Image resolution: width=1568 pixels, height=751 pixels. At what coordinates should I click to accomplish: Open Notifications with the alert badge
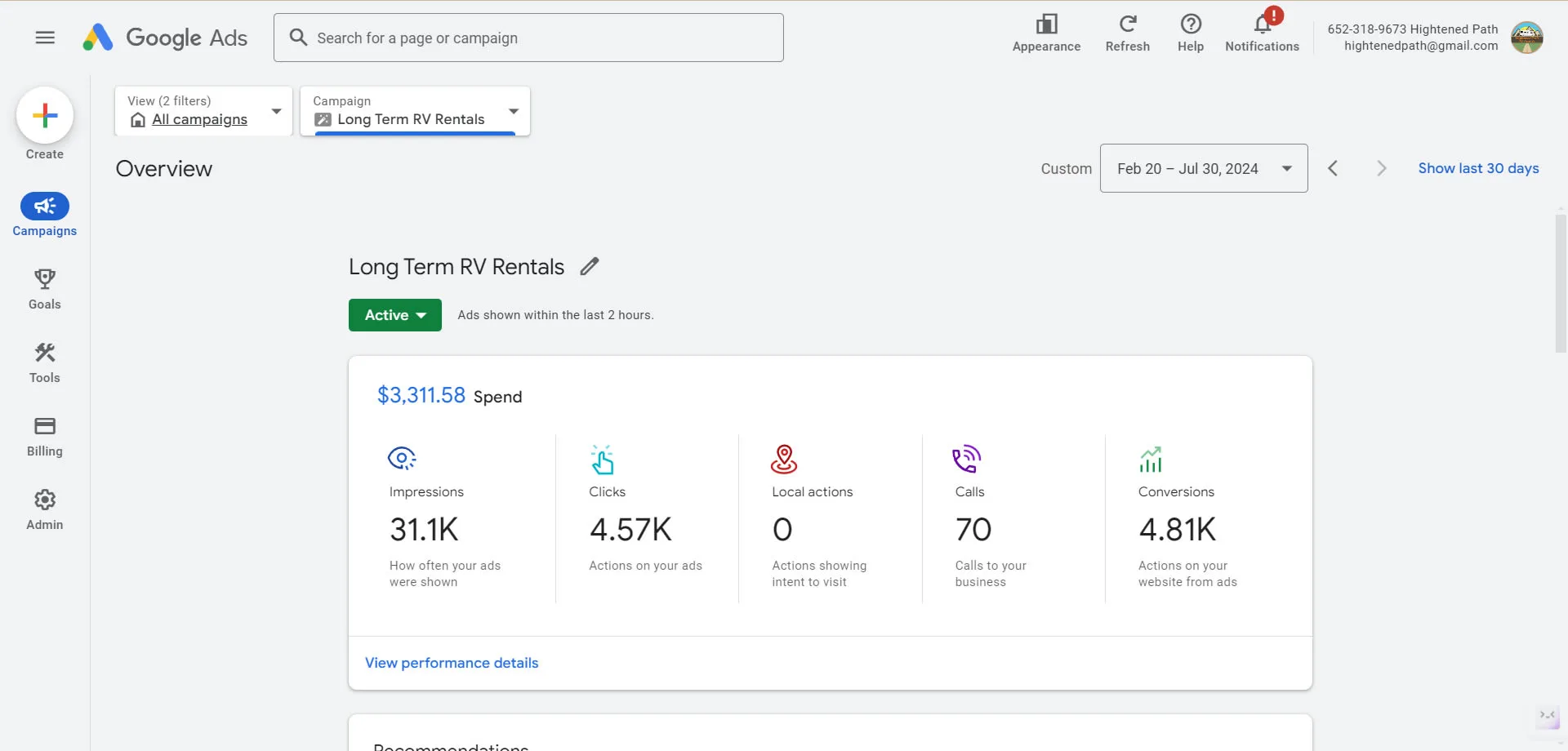1262,31
